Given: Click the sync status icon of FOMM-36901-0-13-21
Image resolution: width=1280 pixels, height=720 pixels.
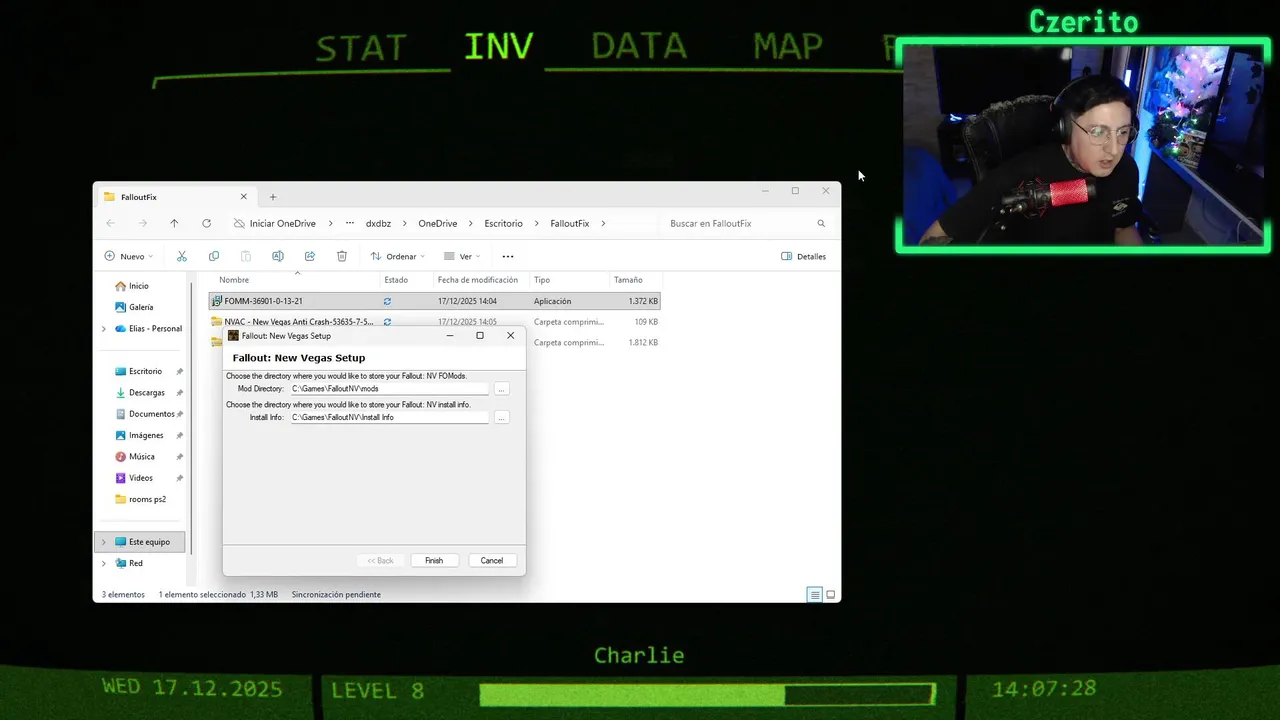Looking at the screenshot, I should (387, 301).
